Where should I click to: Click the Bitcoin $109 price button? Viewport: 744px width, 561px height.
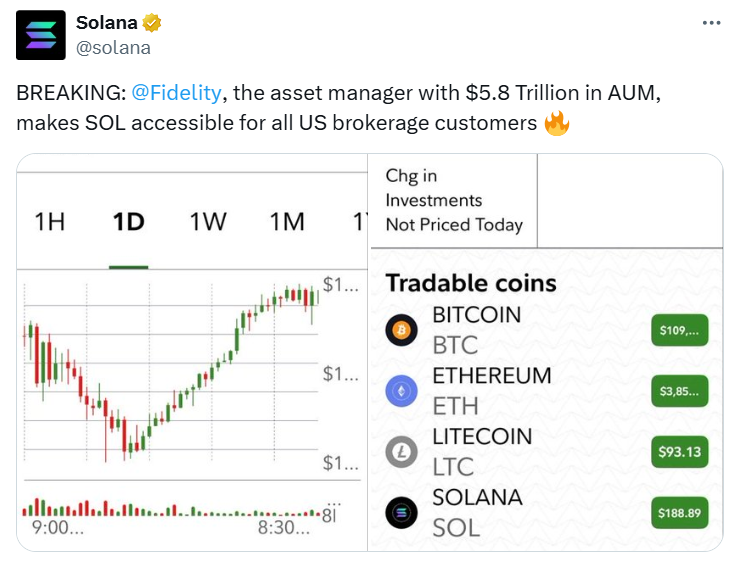pyautogui.click(x=679, y=329)
